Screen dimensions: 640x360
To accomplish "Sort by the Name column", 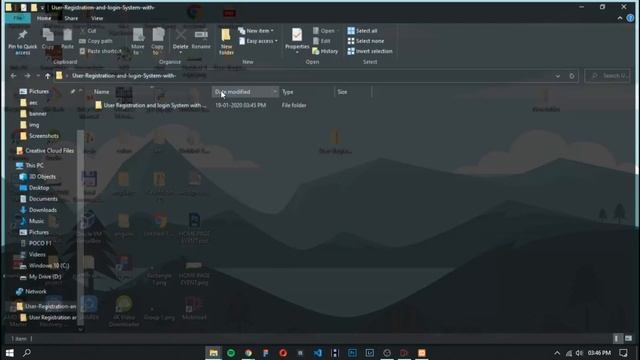I will tap(102, 92).
